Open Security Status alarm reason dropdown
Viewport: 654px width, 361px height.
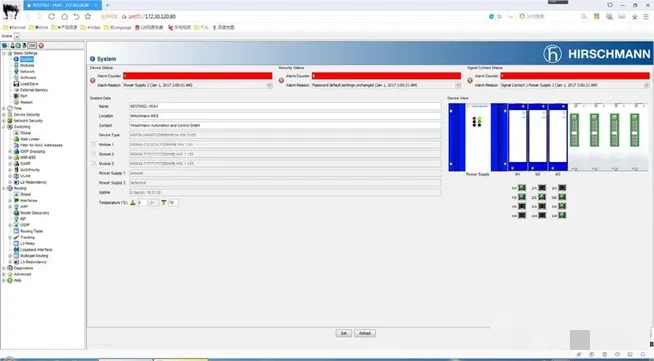(458, 85)
